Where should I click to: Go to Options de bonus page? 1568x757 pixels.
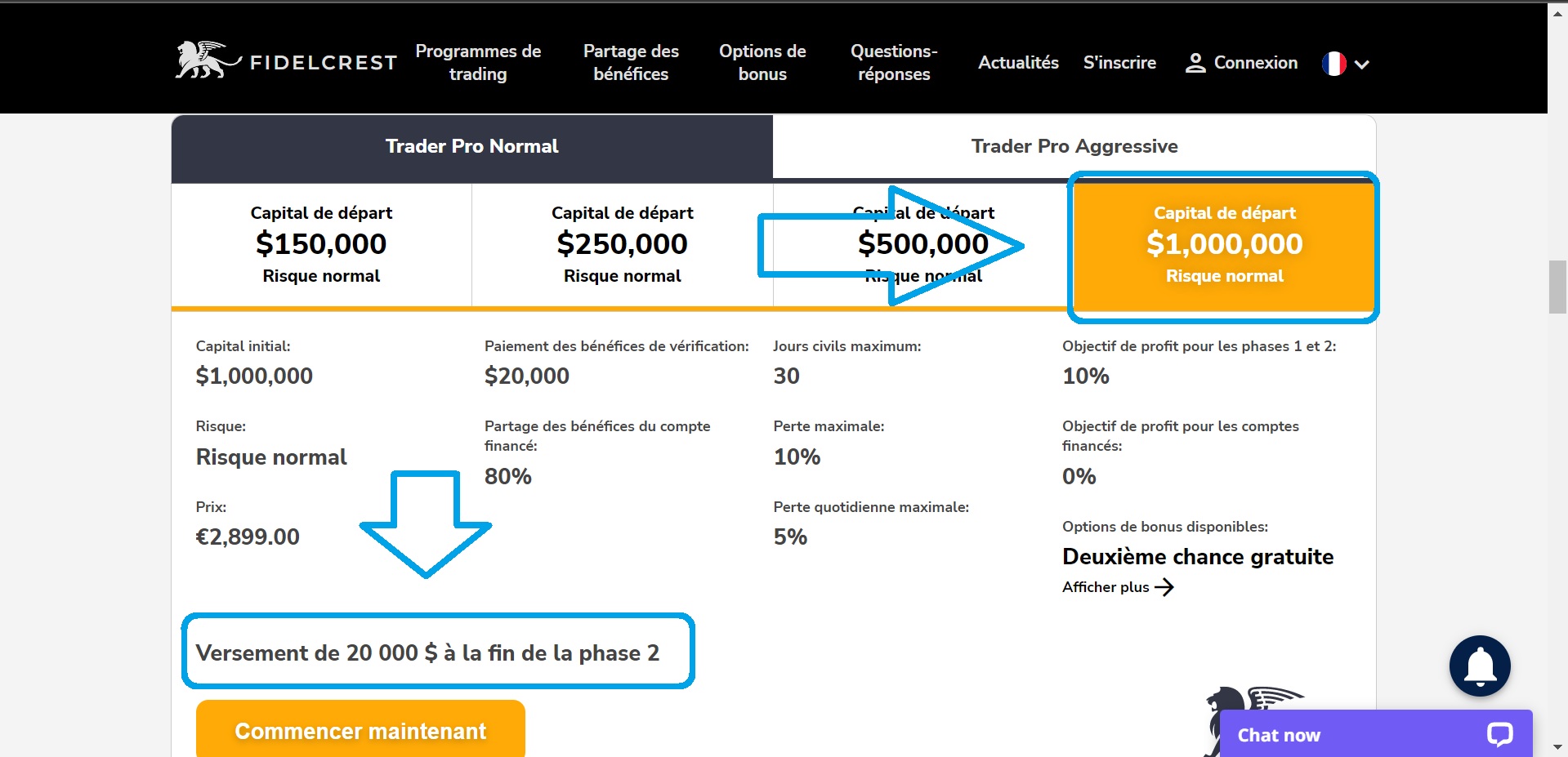tap(762, 63)
